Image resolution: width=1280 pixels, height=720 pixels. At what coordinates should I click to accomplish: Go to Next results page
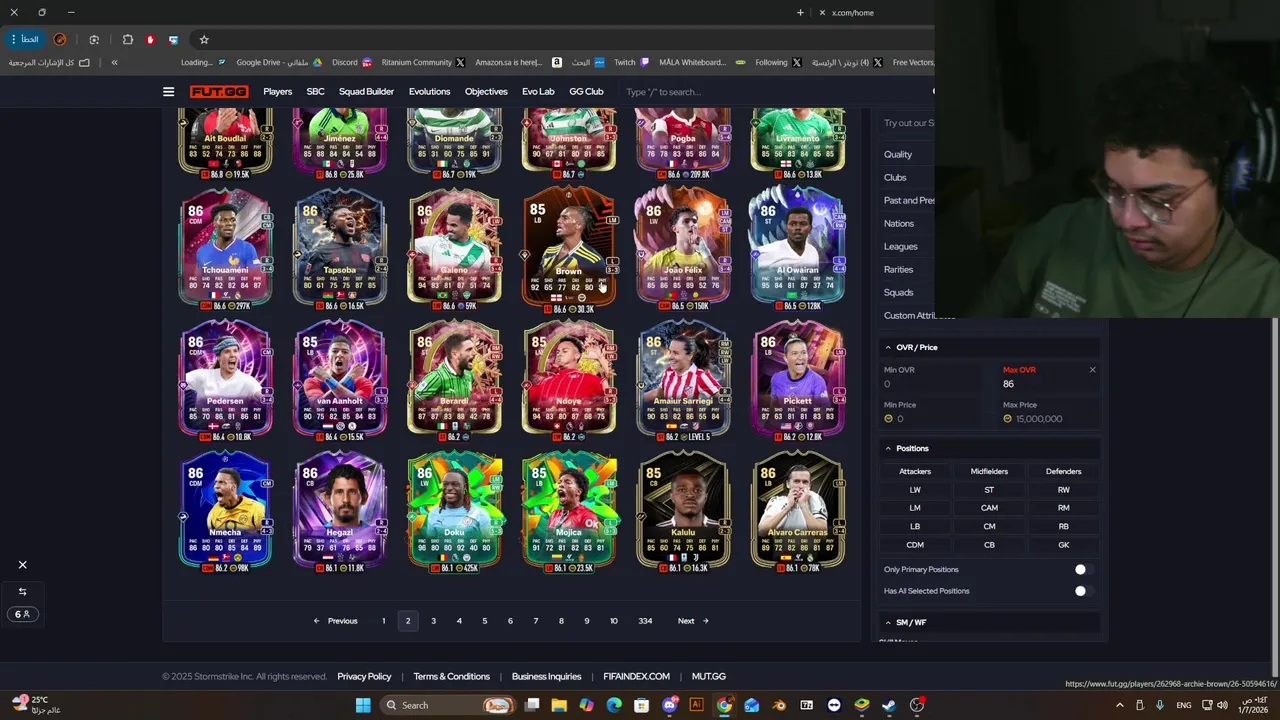pos(693,621)
